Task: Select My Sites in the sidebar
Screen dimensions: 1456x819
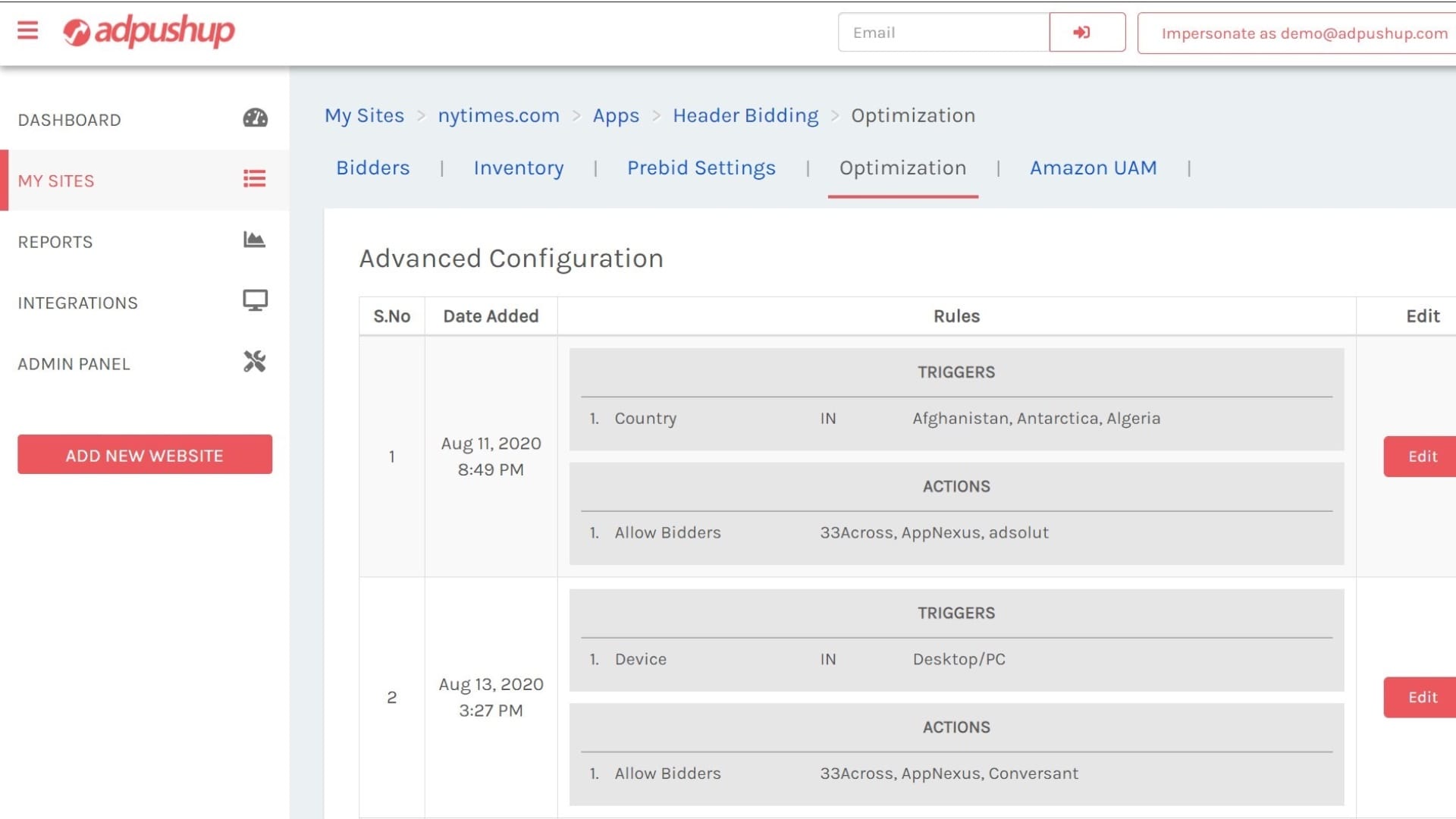Action: click(x=144, y=180)
